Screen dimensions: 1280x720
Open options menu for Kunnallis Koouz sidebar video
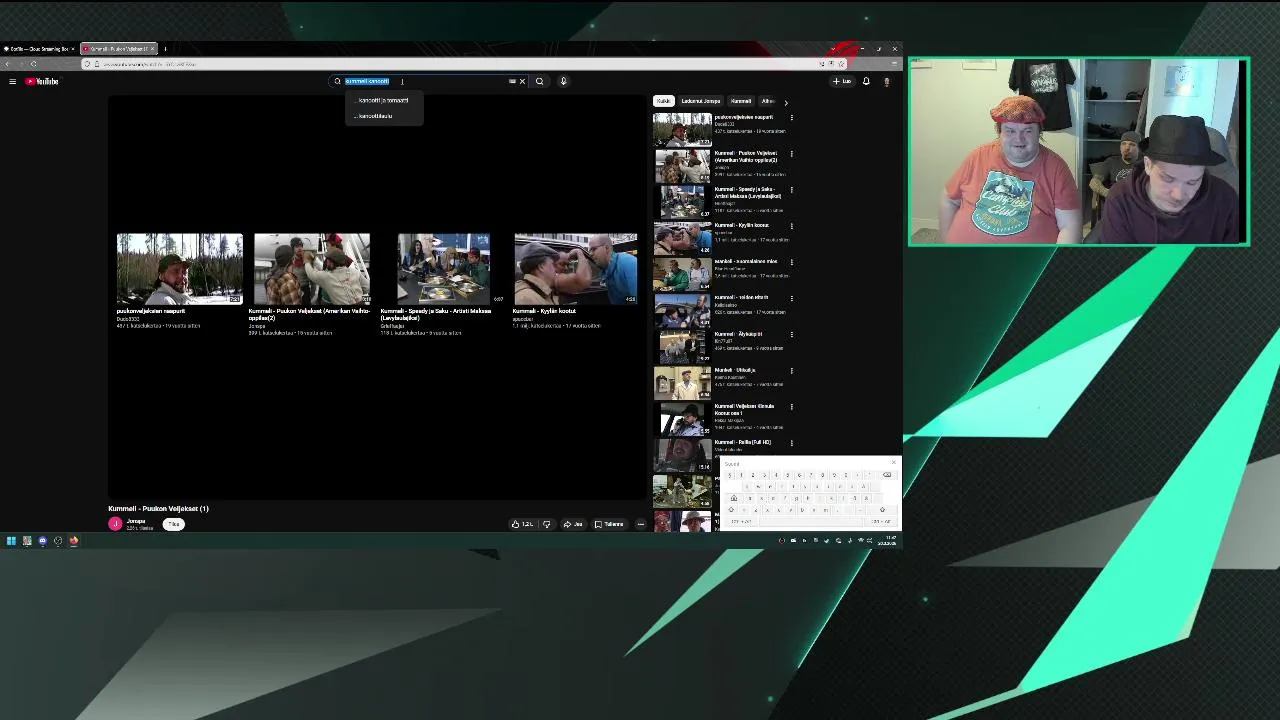(x=791, y=407)
